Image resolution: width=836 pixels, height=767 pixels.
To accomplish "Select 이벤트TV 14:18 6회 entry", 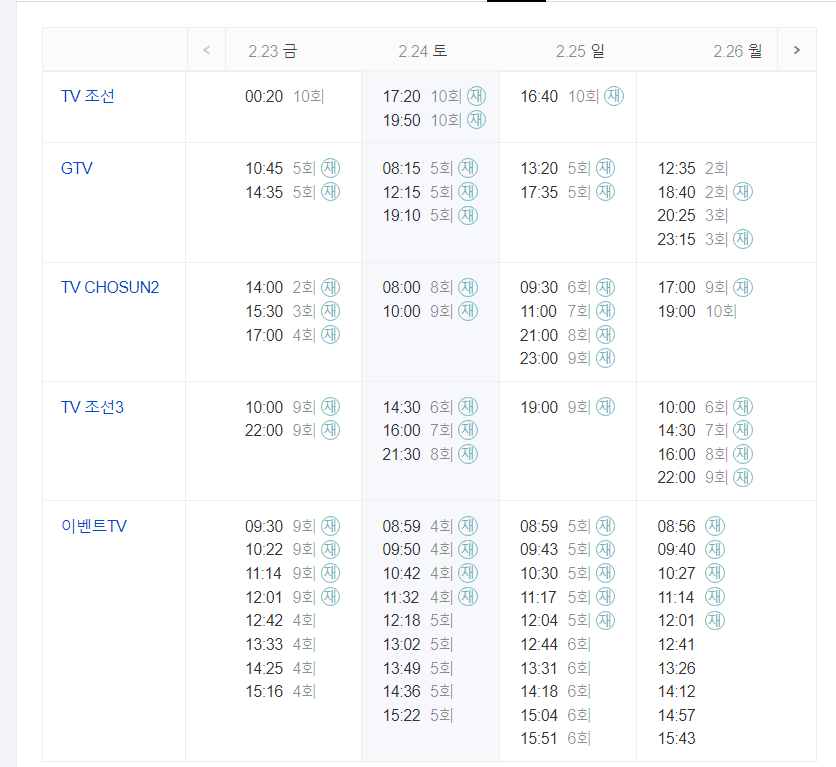I will coord(556,691).
